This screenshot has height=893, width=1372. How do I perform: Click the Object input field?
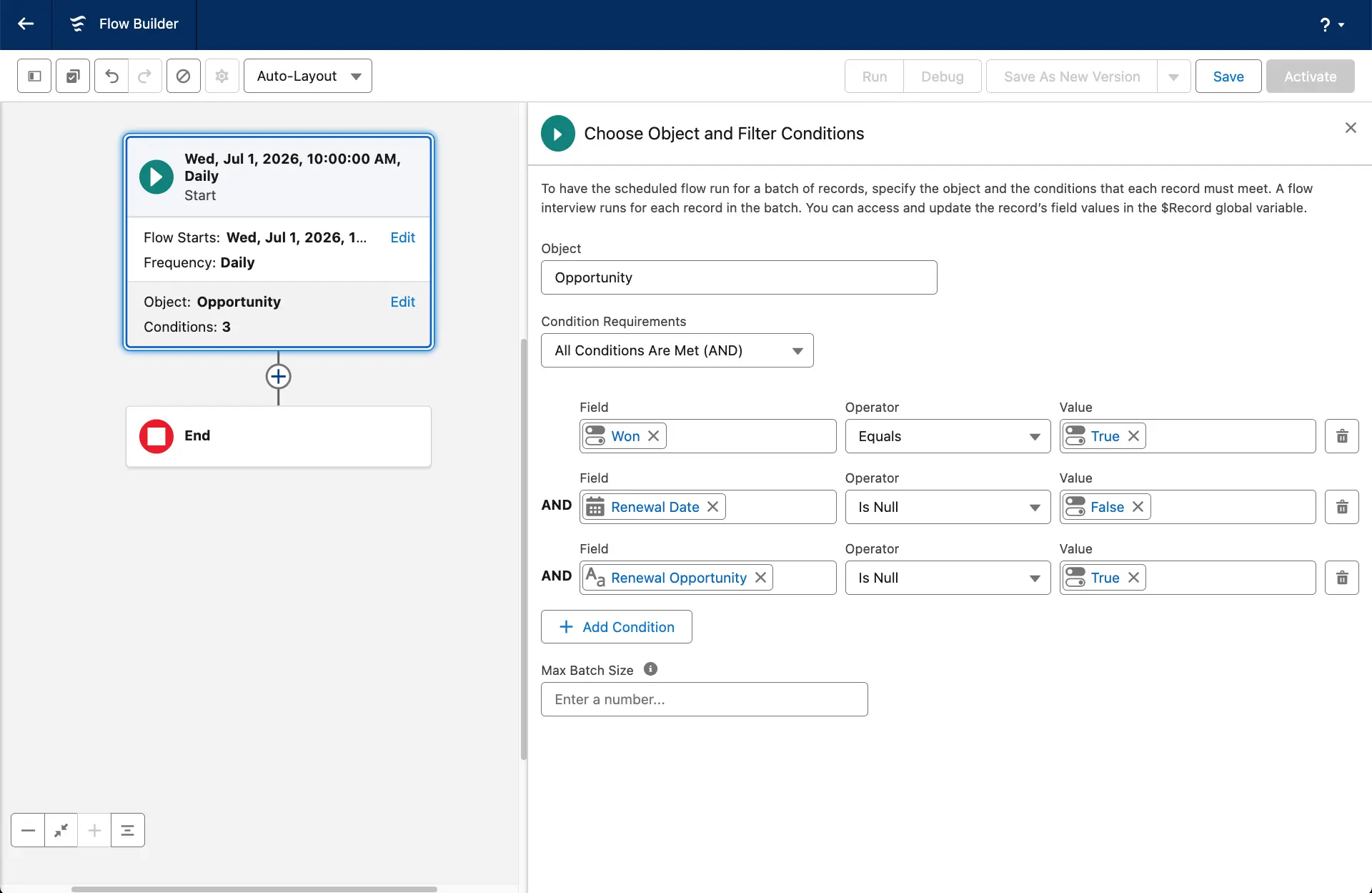point(739,277)
